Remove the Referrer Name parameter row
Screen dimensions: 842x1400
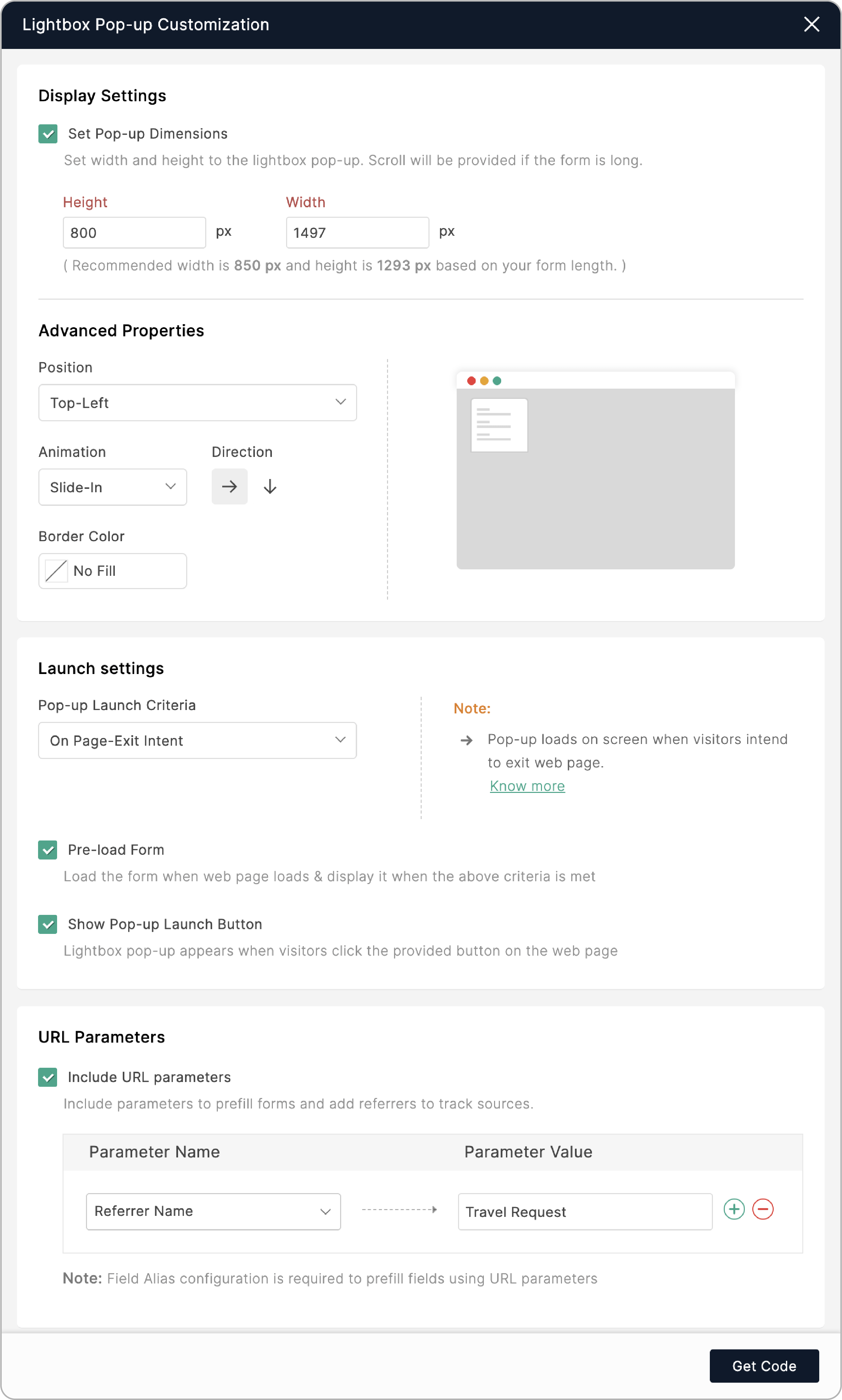point(762,1209)
